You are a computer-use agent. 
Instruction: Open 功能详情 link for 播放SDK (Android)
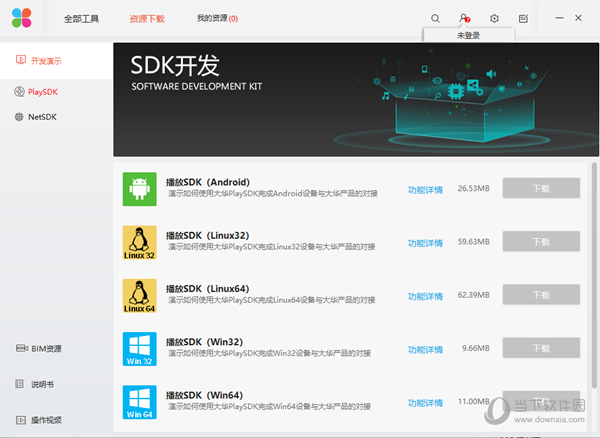[x=425, y=188]
